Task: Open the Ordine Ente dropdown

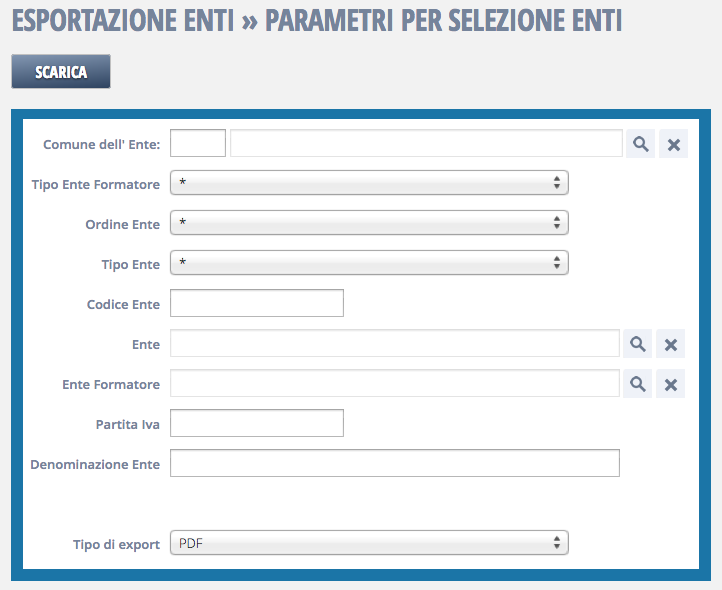Action: click(x=369, y=223)
